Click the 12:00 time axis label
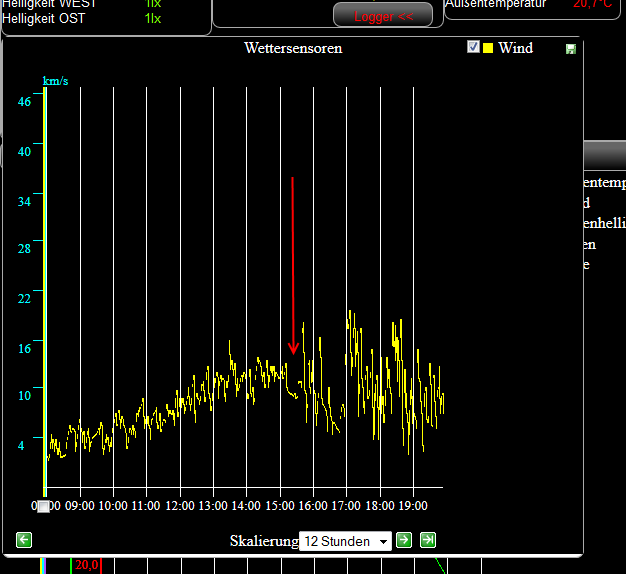This screenshot has height=574, width=626. pyautogui.click(x=179, y=506)
